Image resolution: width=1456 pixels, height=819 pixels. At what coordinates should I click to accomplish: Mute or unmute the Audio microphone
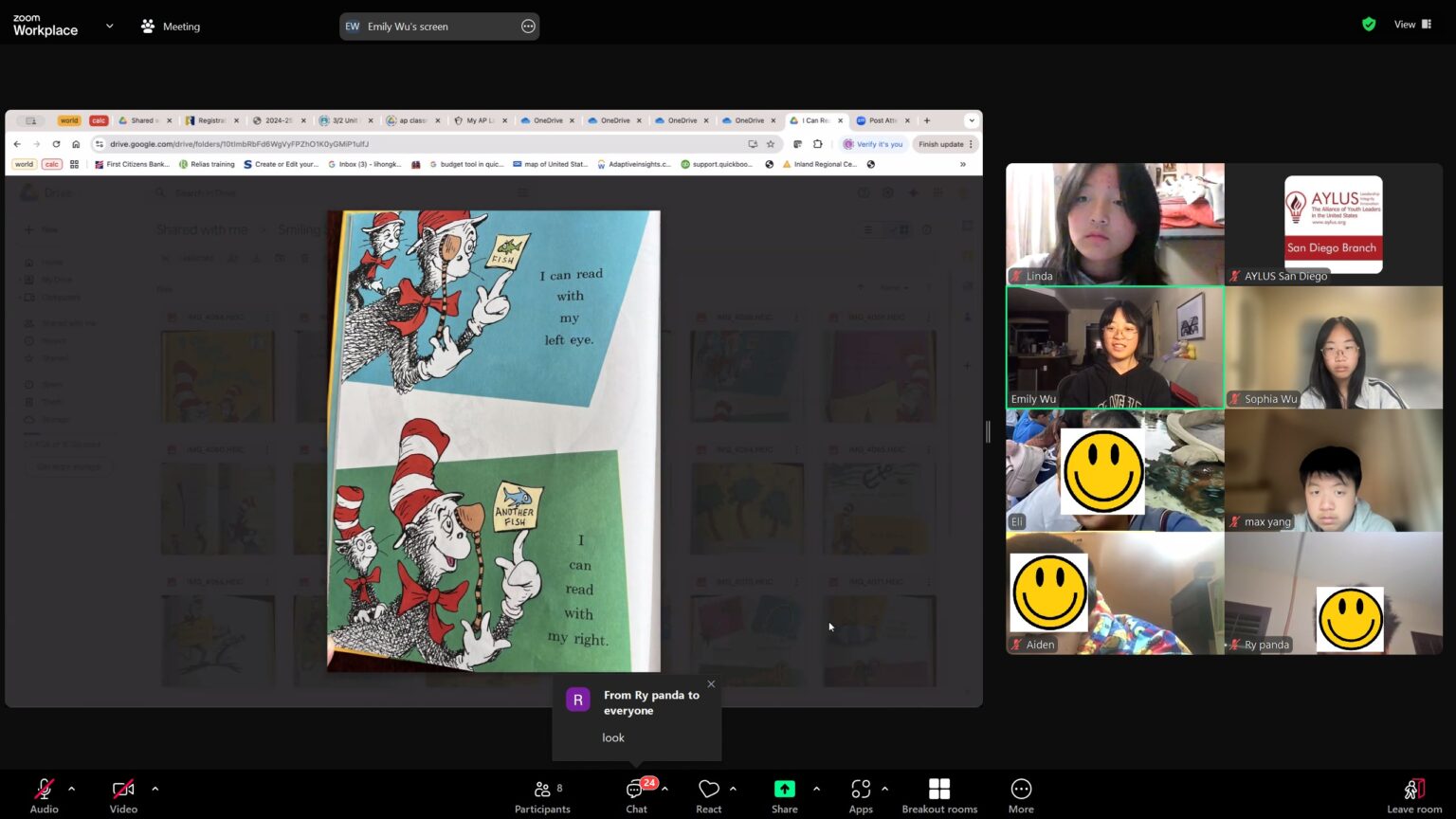pos(44,795)
